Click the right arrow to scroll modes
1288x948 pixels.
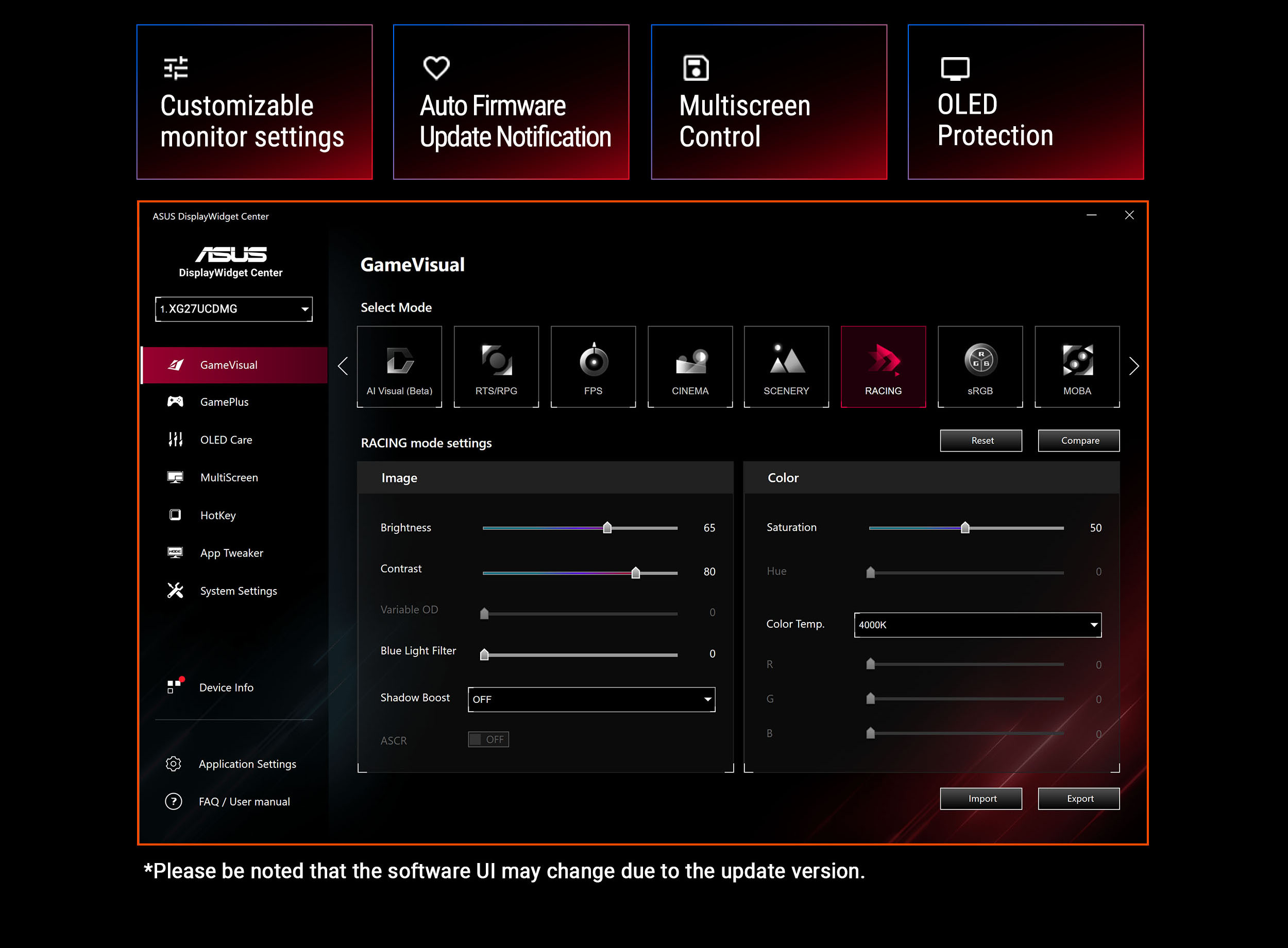pos(1133,366)
